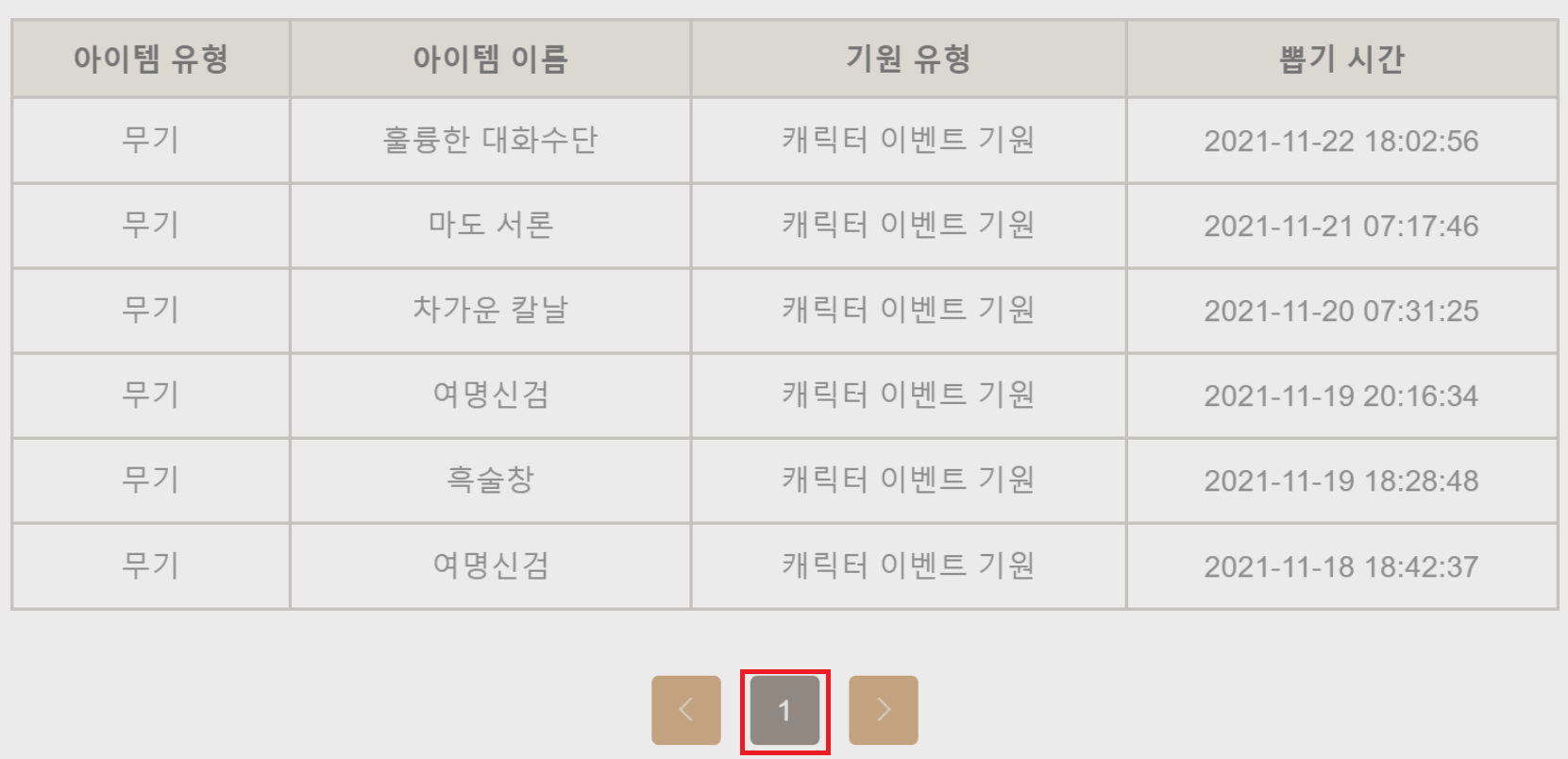Select the first 여명신검 entry
The width and height of the screenshot is (1568, 759).
[490, 395]
